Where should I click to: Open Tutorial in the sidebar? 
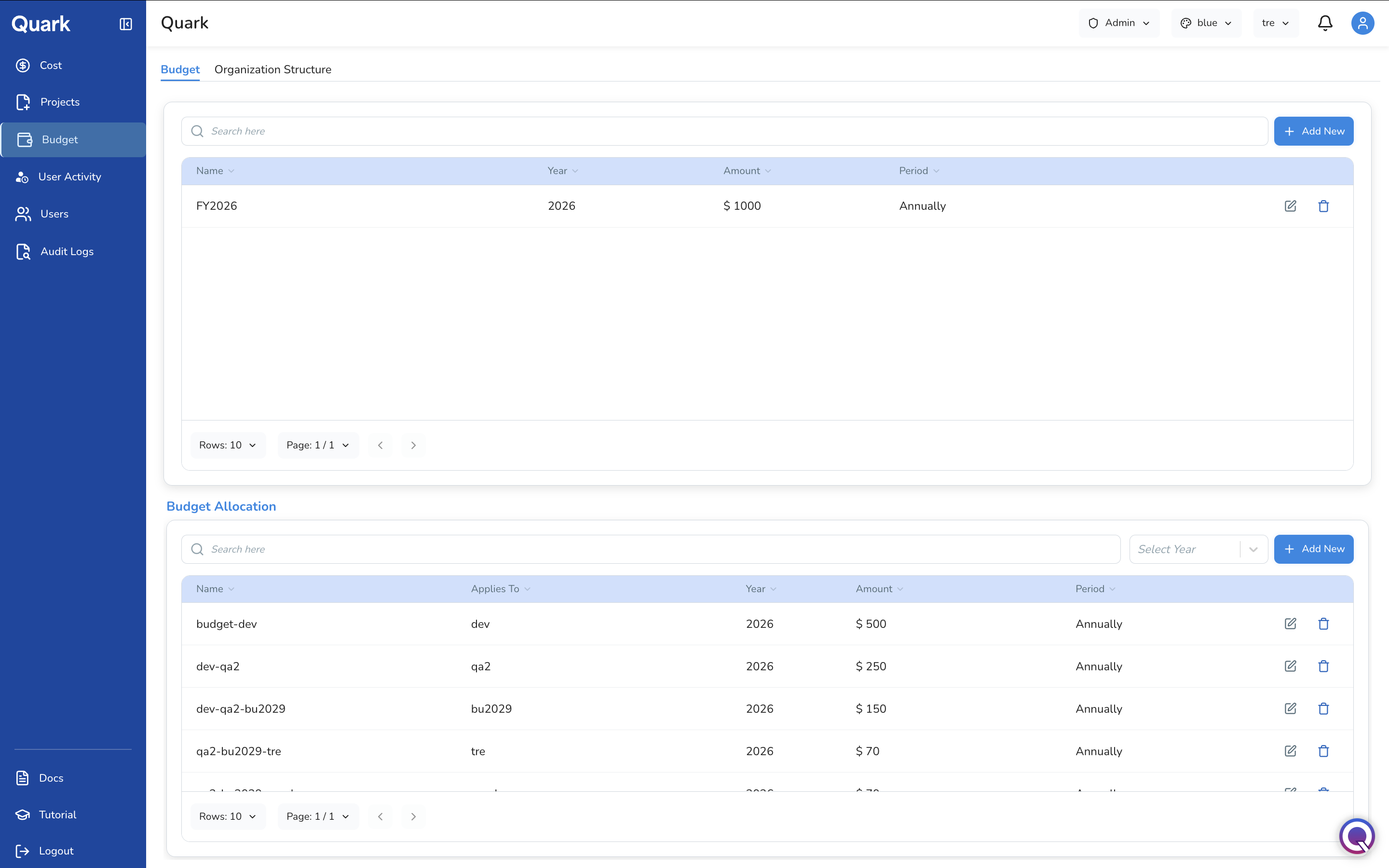click(73, 814)
